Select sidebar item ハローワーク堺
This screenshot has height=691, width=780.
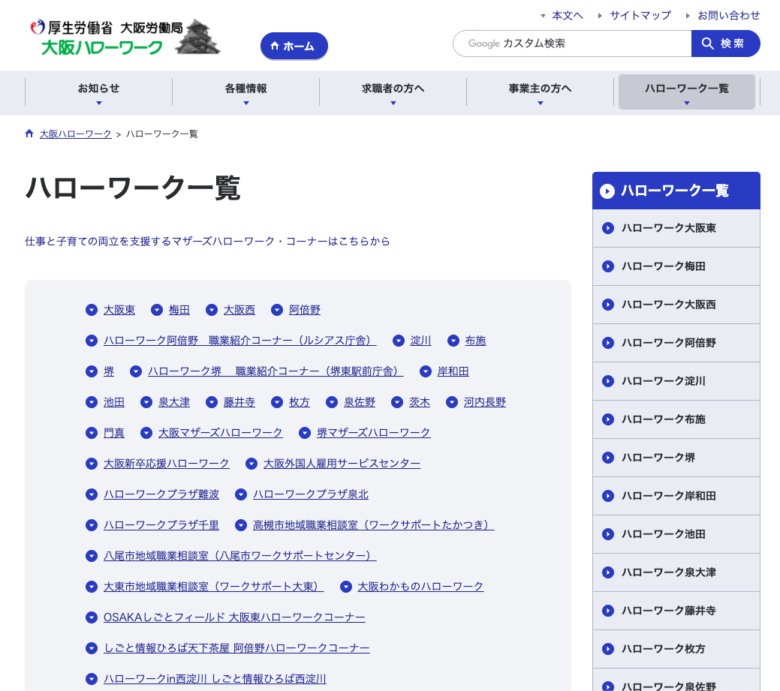676,458
